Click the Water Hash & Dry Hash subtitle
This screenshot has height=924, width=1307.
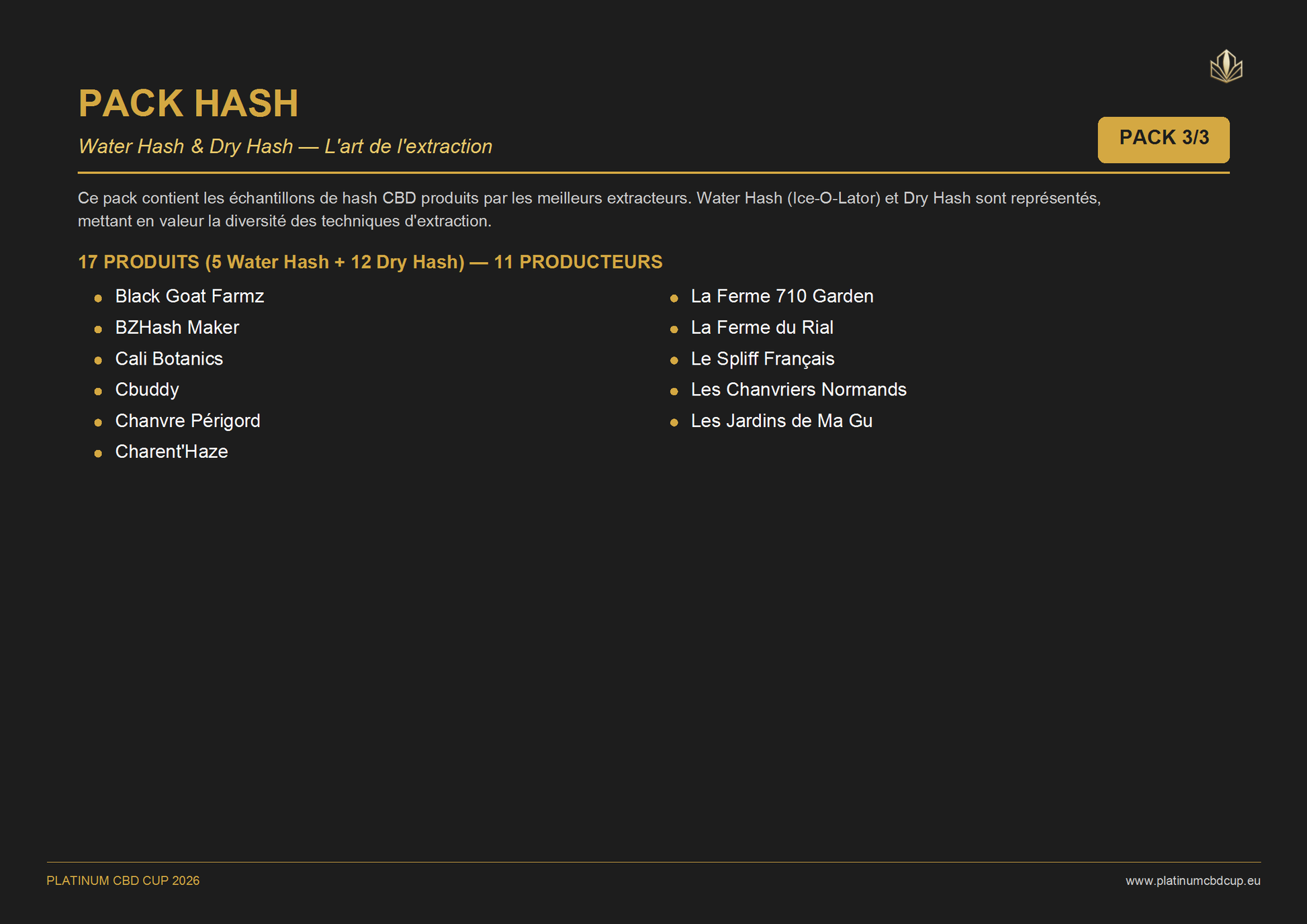(x=285, y=146)
